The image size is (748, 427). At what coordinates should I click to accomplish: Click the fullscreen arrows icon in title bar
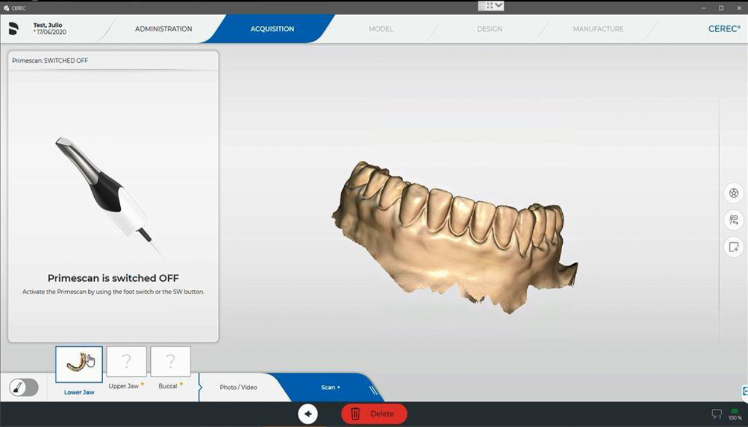coord(489,6)
